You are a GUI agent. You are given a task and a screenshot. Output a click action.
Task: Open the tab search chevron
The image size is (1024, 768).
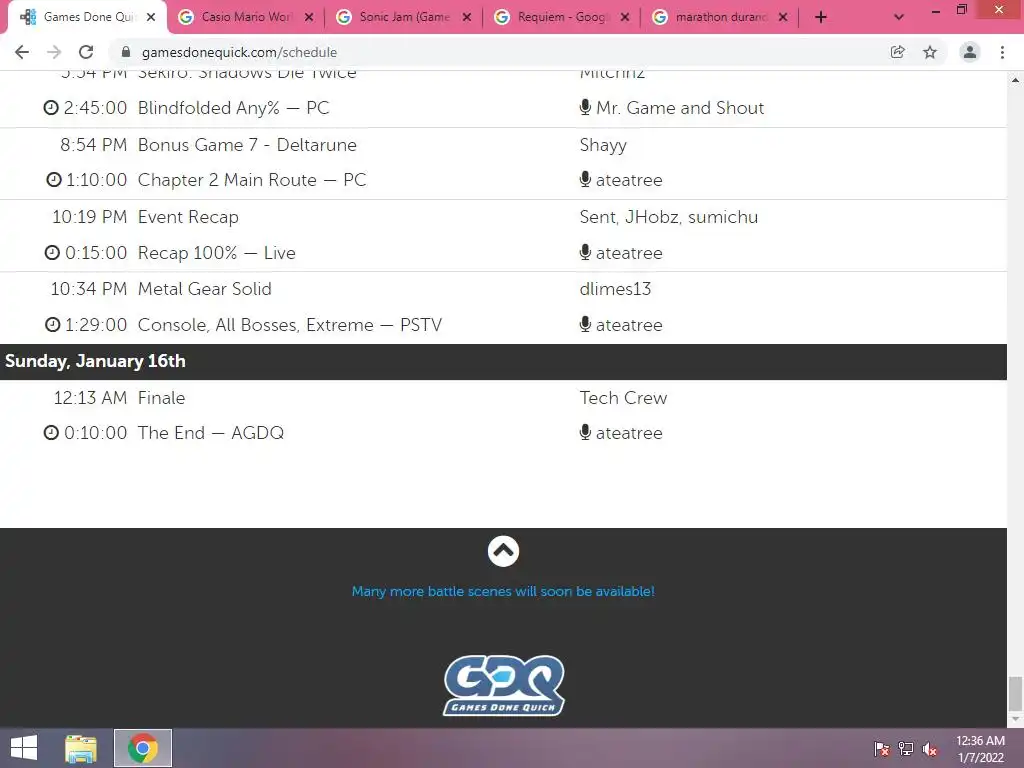[899, 17]
